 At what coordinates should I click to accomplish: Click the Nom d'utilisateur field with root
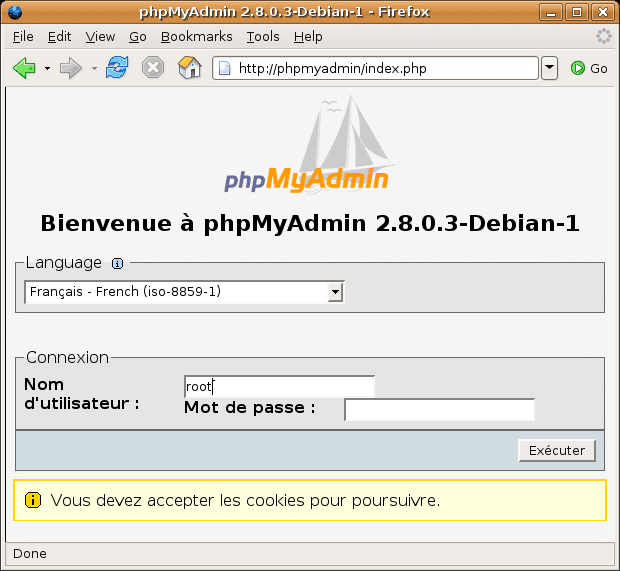[279, 386]
